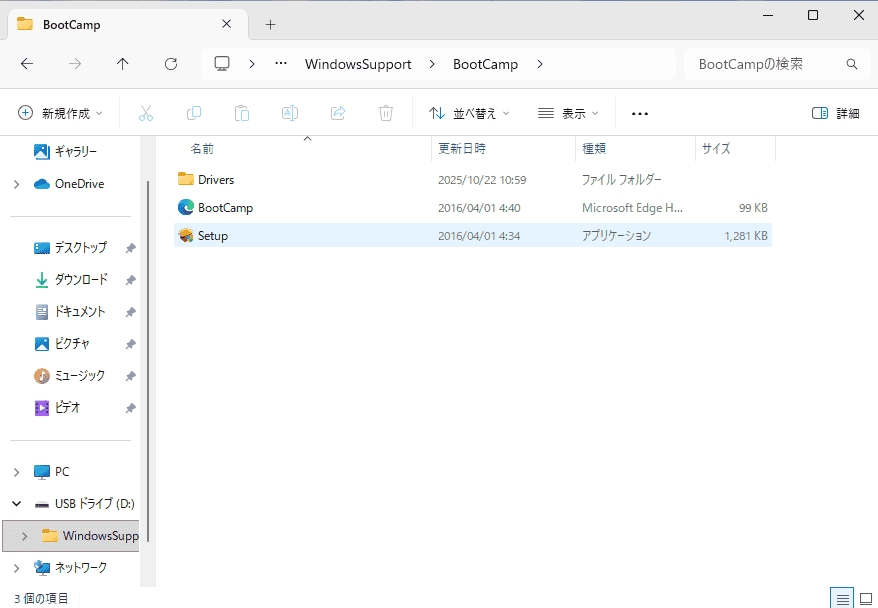Add a new tab with plus button

270,25
